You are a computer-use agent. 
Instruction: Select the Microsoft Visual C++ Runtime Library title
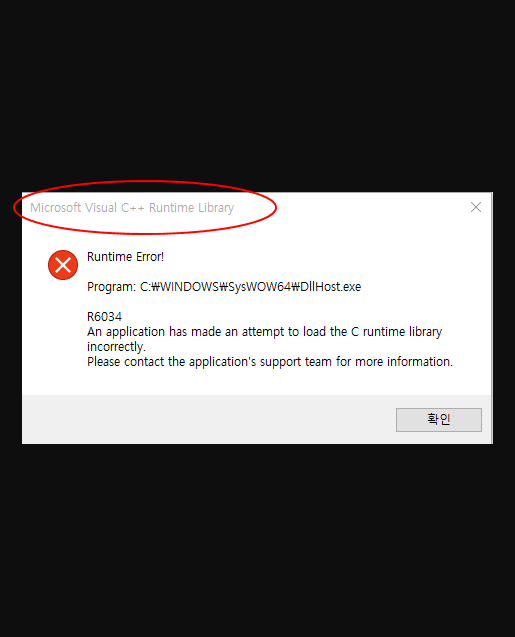[x=132, y=208]
